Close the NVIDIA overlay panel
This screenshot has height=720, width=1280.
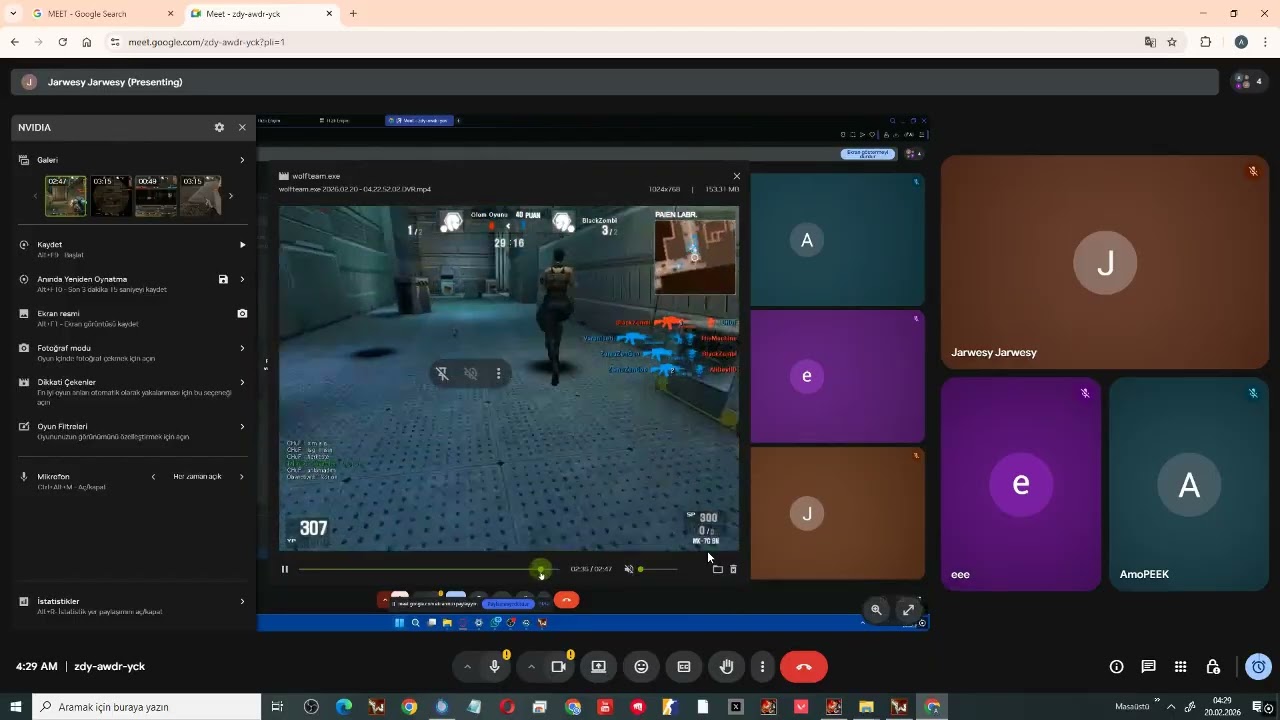(x=242, y=127)
